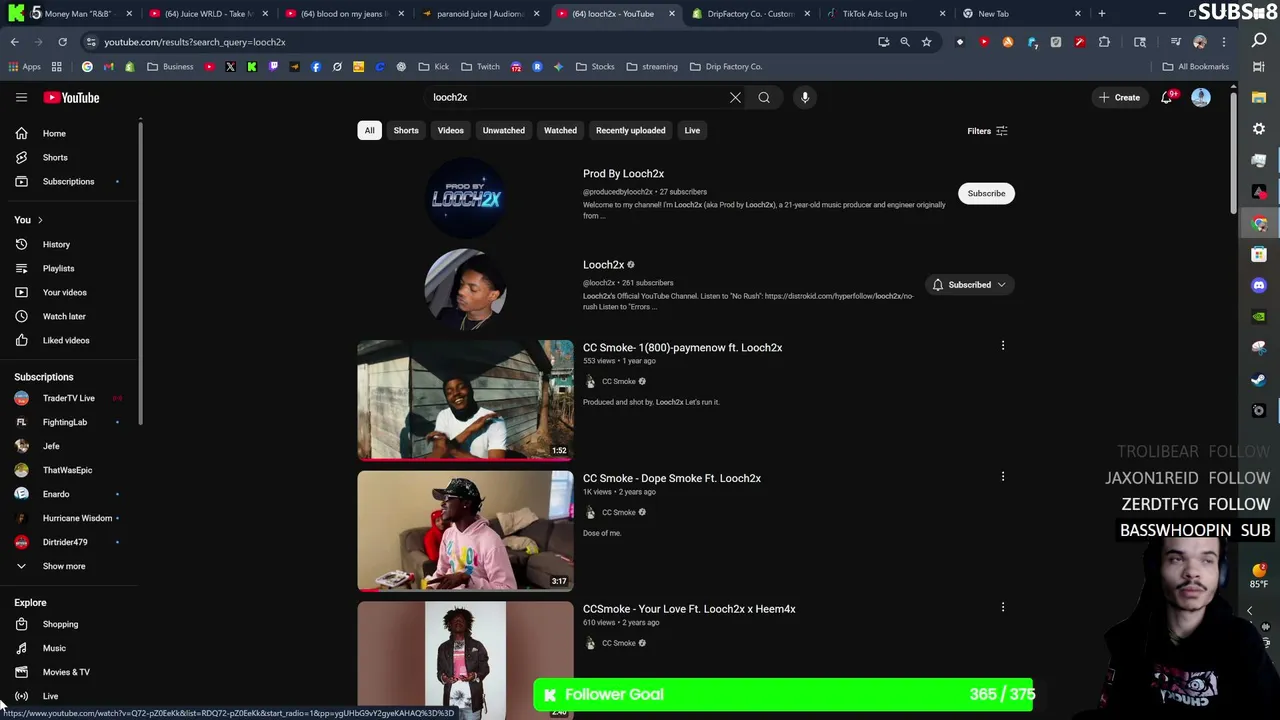Open the account avatar menu

pyautogui.click(x=1201, y=97)
